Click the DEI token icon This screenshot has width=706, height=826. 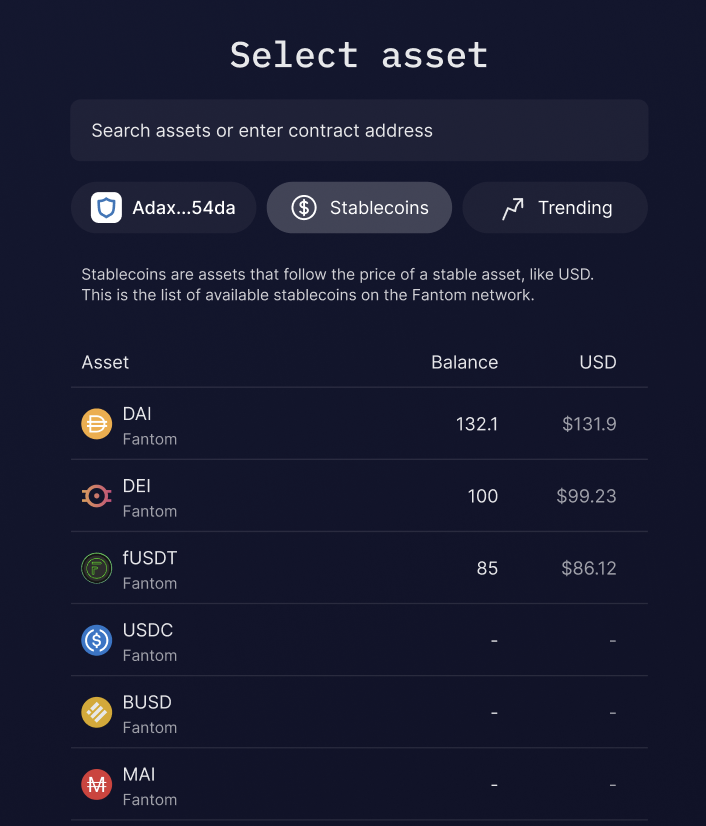coord(96,496)
